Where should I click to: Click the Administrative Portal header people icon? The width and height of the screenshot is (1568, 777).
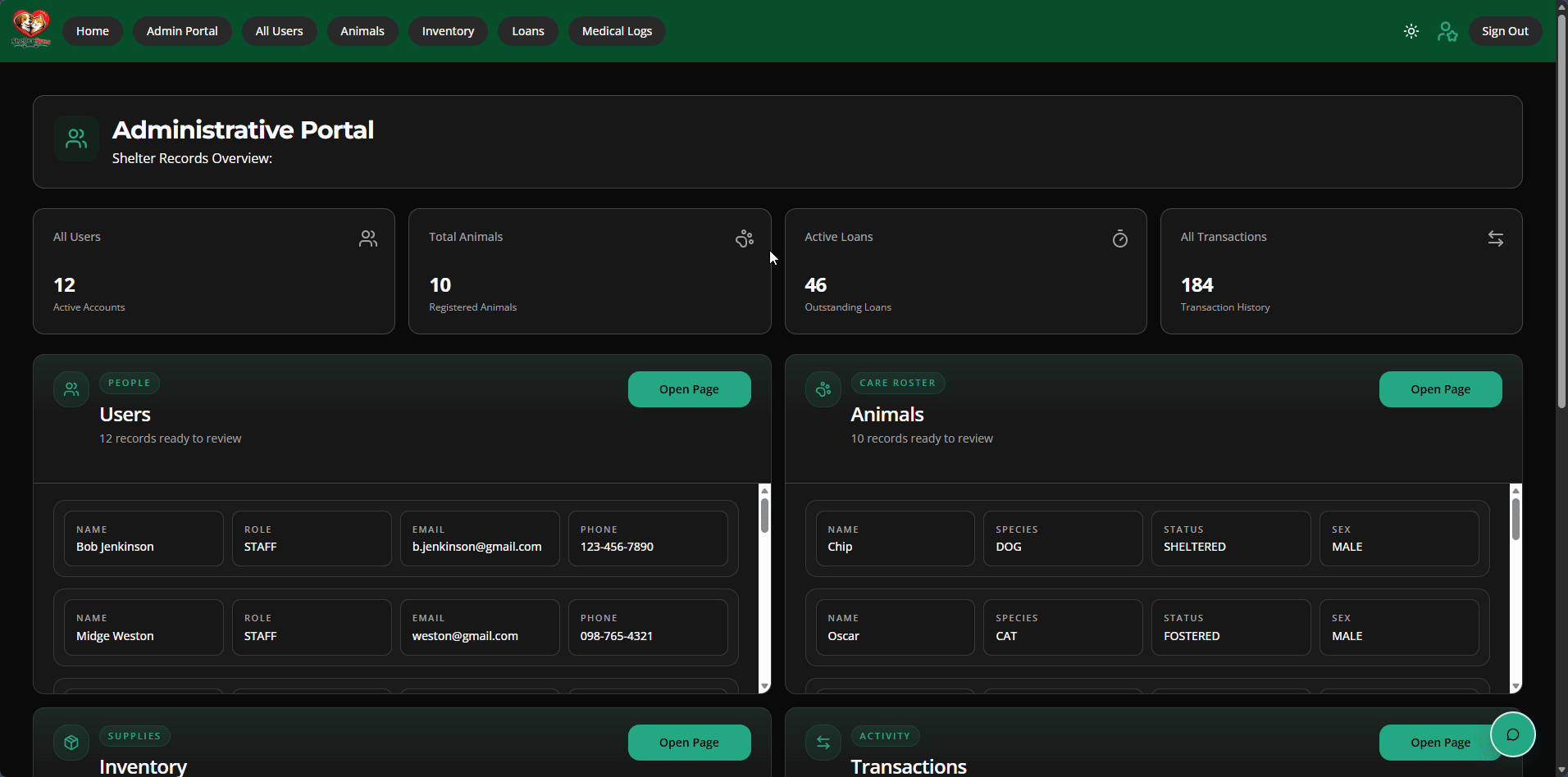(76, 139)
